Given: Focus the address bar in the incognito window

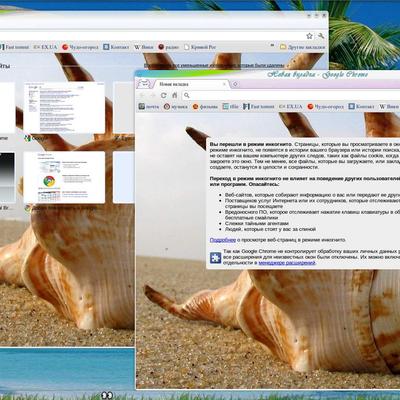Looking at the screenshot, I should (x=291, y=95).
